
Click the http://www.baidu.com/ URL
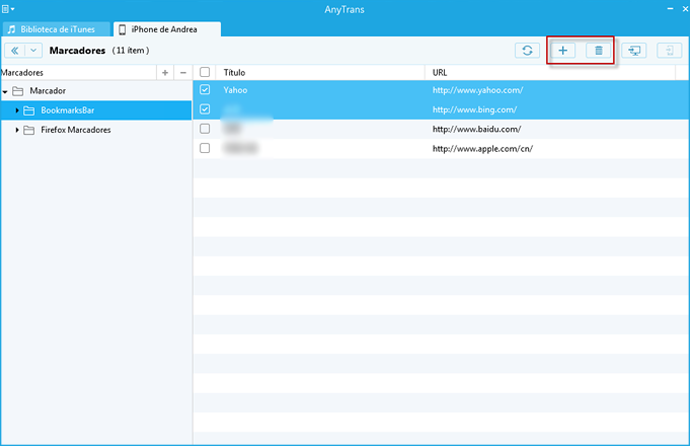[477, 129]
